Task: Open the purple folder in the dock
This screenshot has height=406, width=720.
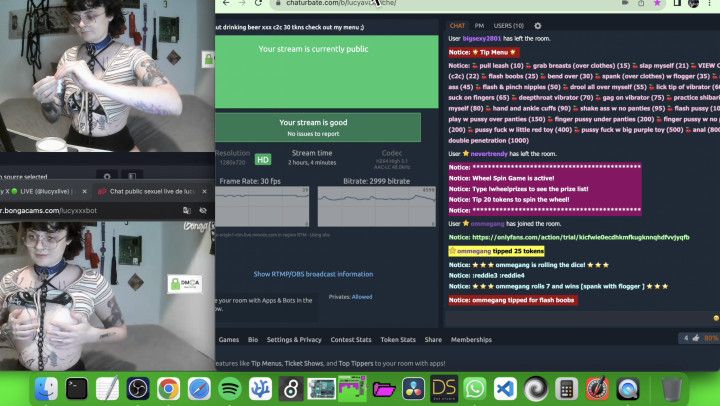Action: (x=383, y=389)
